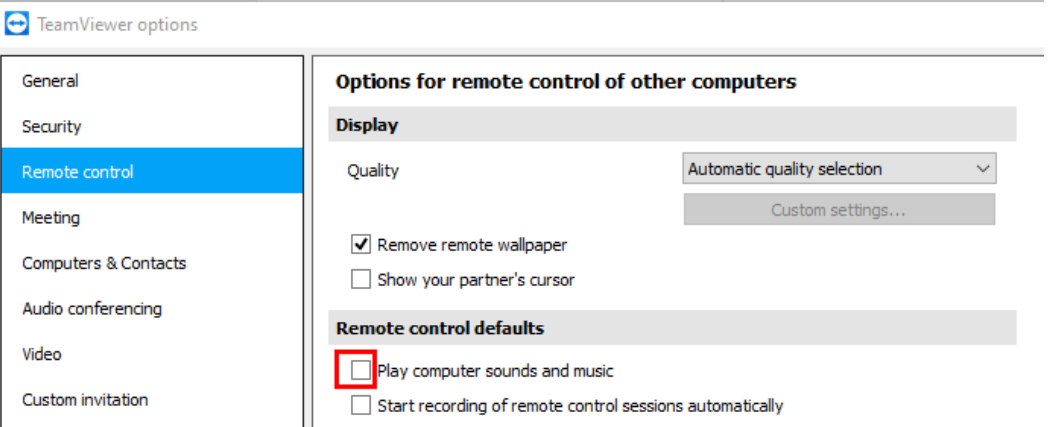Click the TeamViewer logo icon
The height and width of the screenshot is (427, 1057).
(17, 24)
